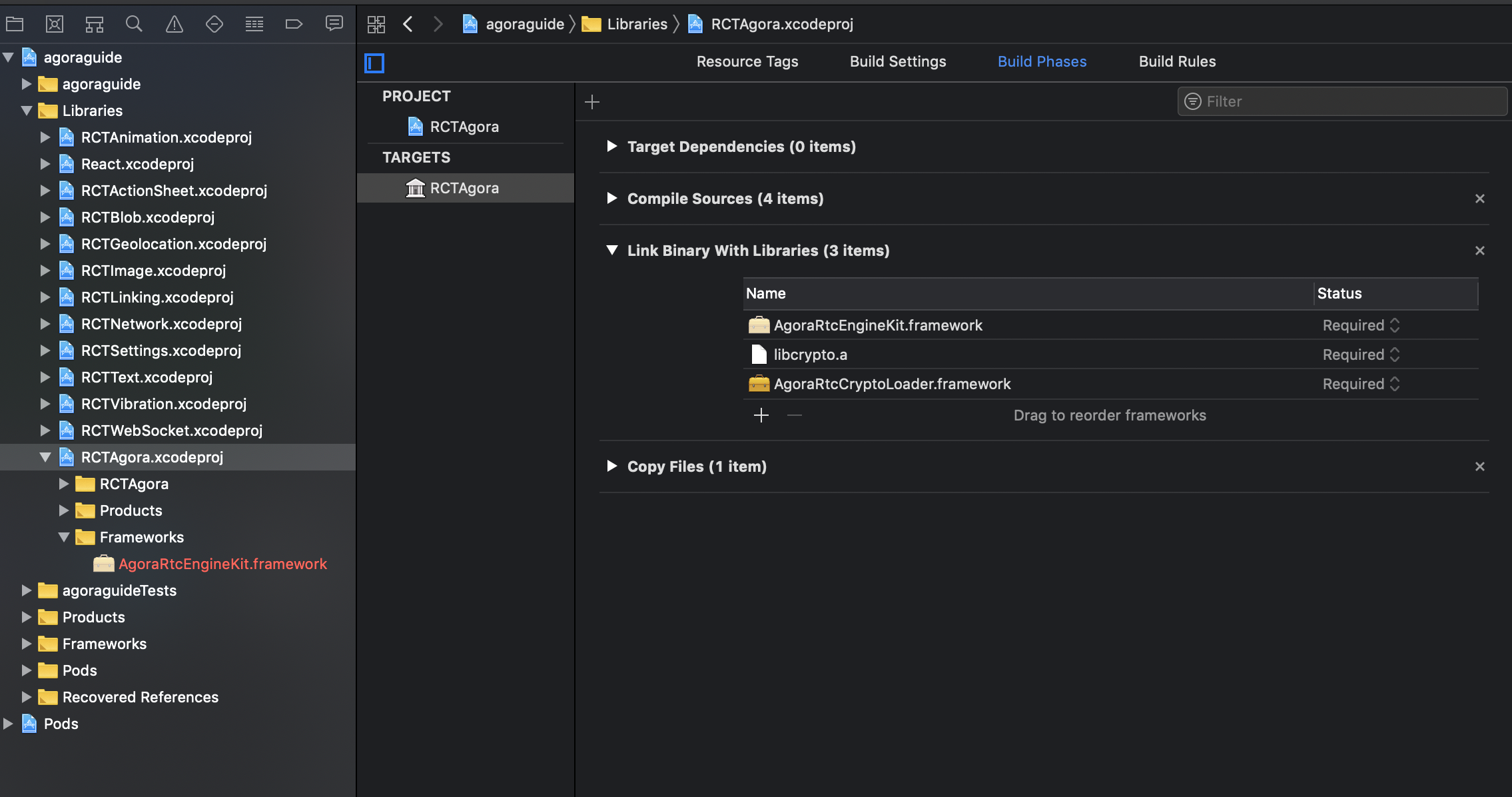Go forward with the right chevron
The width and height of the screenshot is (1512, 797).
438,24
